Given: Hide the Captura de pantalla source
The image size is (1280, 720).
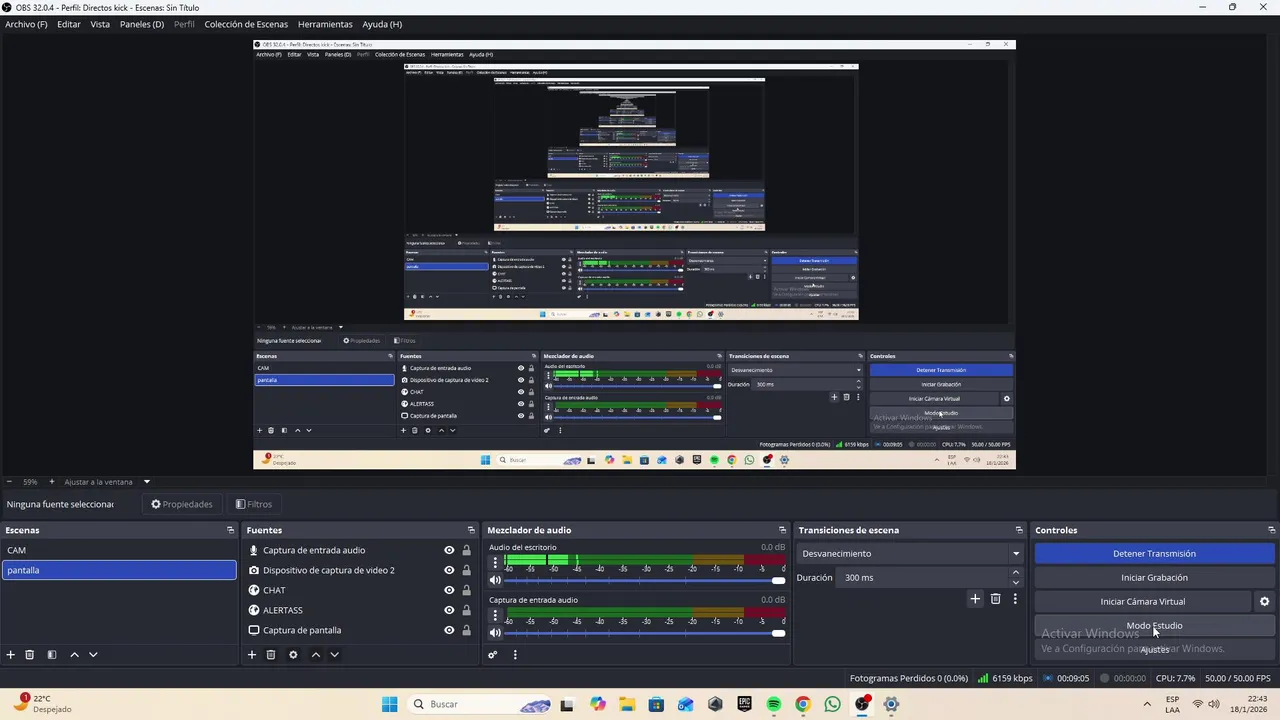Looking at the screenshot, I should 449,630.
